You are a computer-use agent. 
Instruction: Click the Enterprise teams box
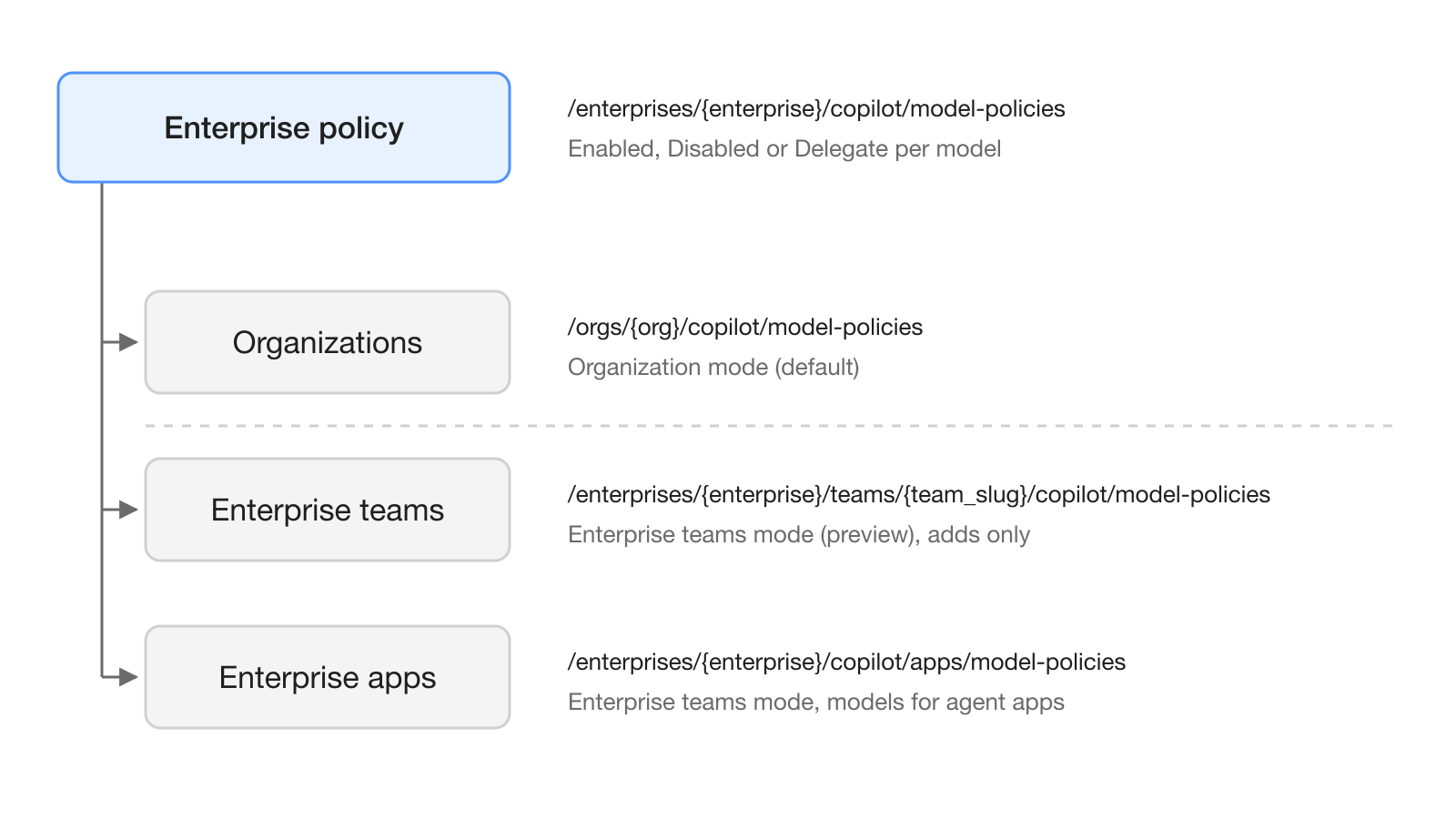328,510
